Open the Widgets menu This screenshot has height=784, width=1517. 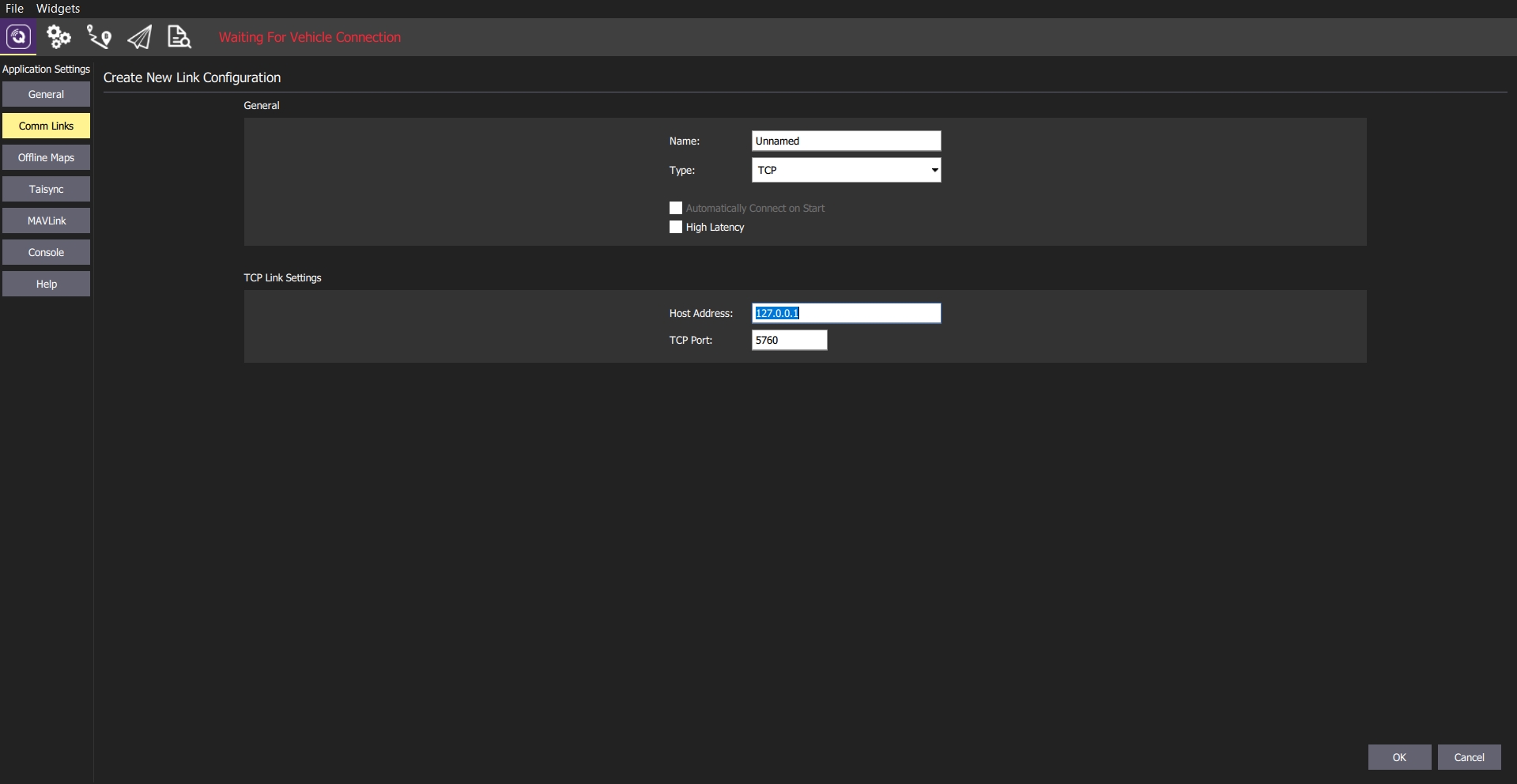(x=58, y=9)
